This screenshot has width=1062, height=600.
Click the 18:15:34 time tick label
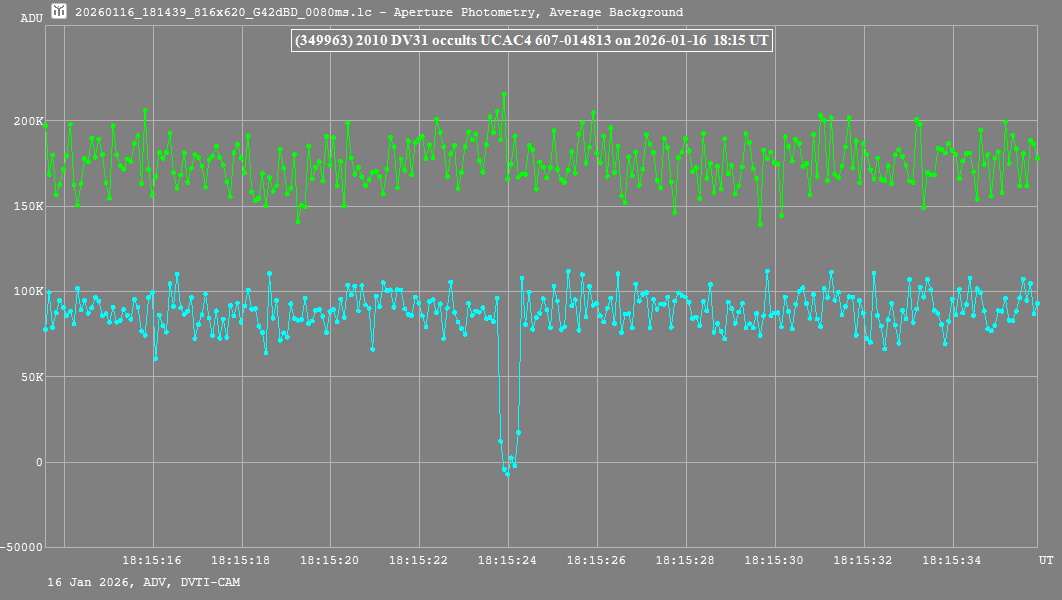[x=951, y=561]
